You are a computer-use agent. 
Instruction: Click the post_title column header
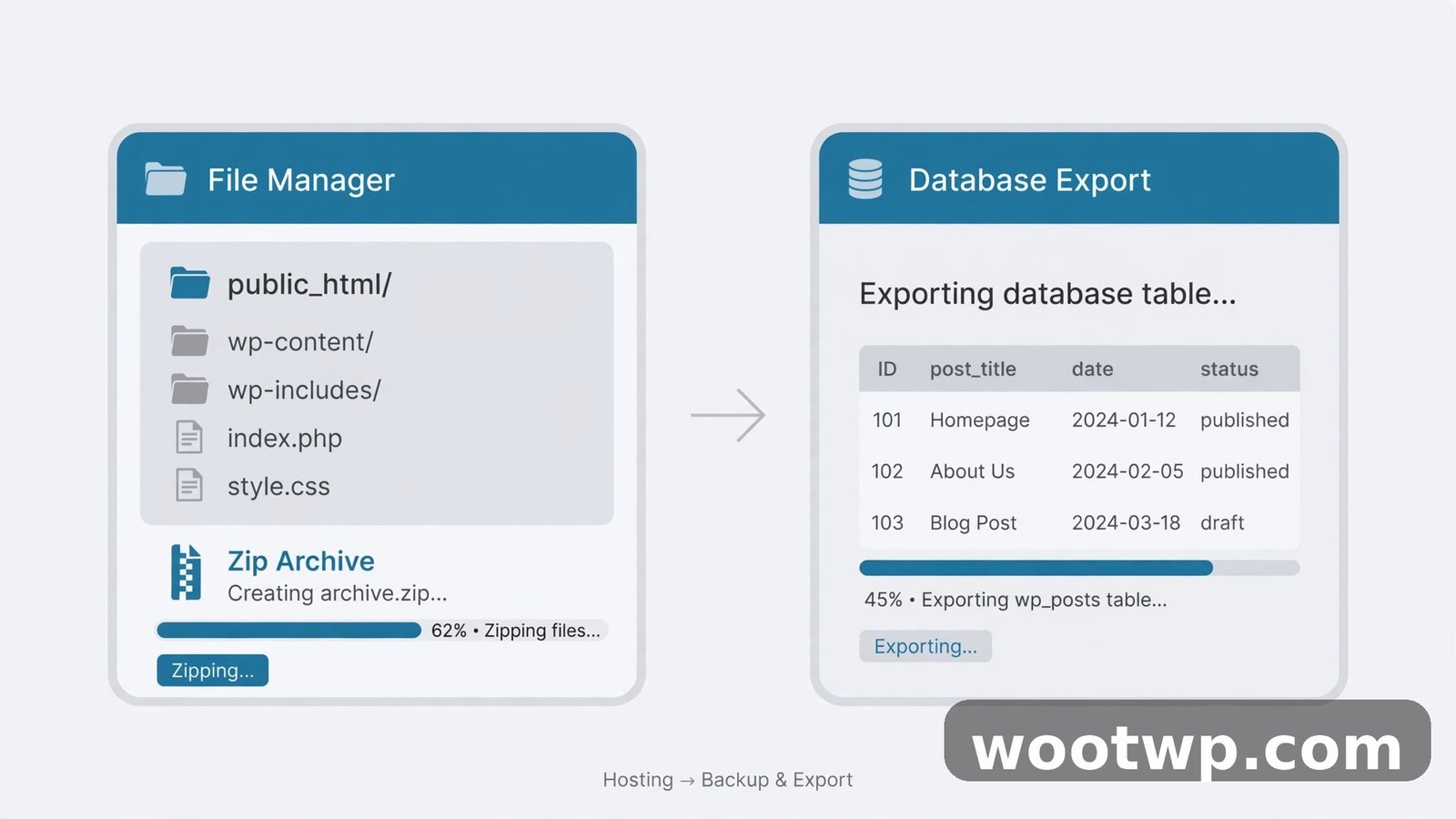point(973,369)
